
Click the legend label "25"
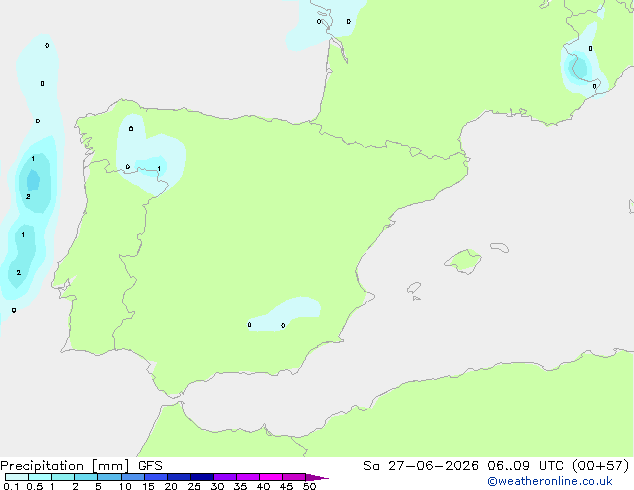coord(194,486)
